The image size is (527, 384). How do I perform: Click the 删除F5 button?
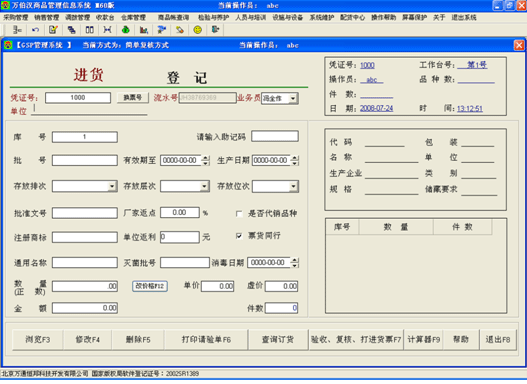138,340
